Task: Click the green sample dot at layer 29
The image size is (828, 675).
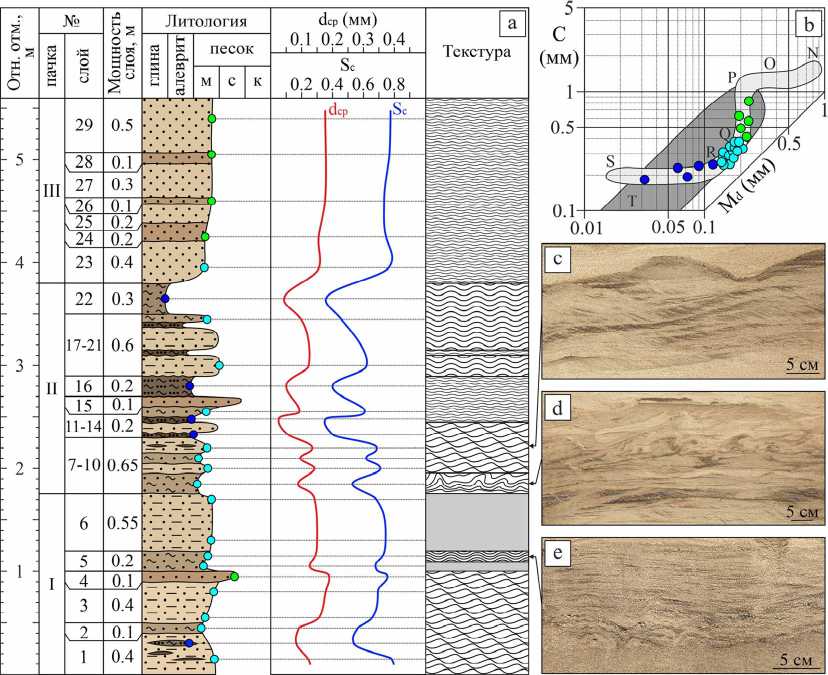Action: (x=211, y=119)
